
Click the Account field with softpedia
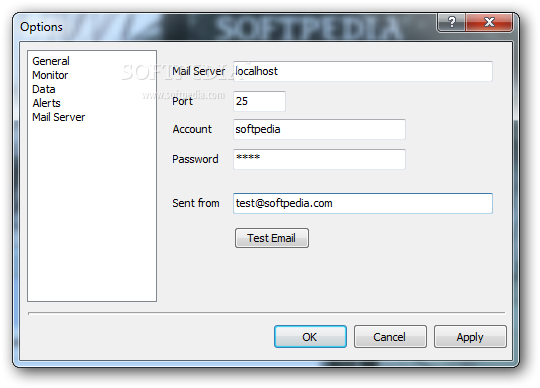319,129
